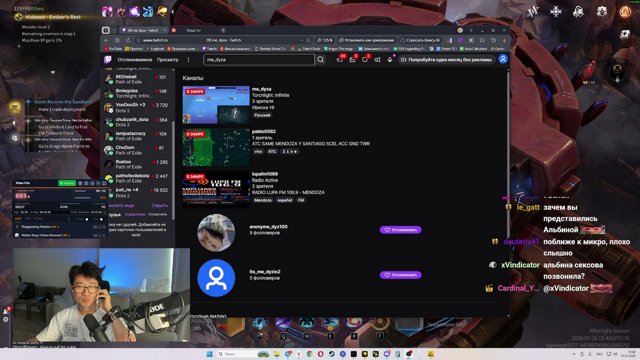Open the me_dyza live stream thumbnail

point(216,104)
